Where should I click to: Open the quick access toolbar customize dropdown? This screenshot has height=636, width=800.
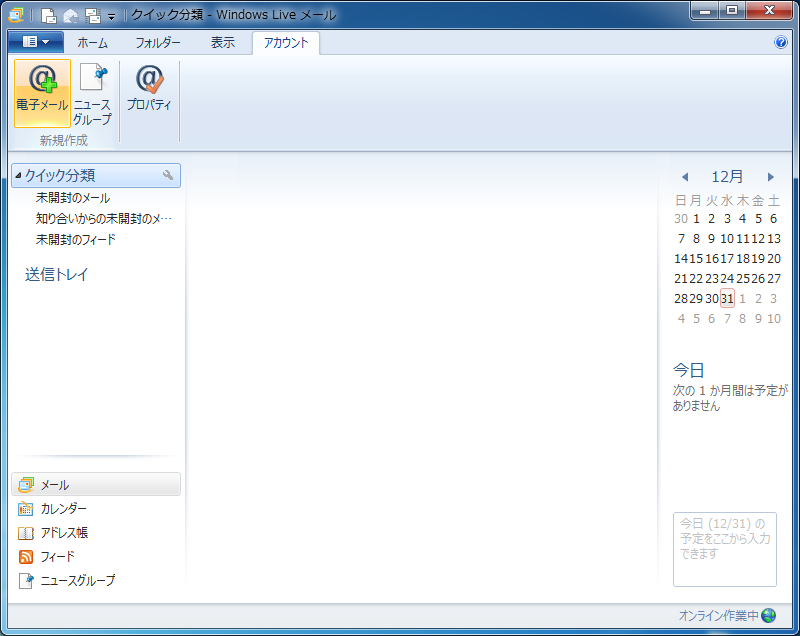click(111, 17)
